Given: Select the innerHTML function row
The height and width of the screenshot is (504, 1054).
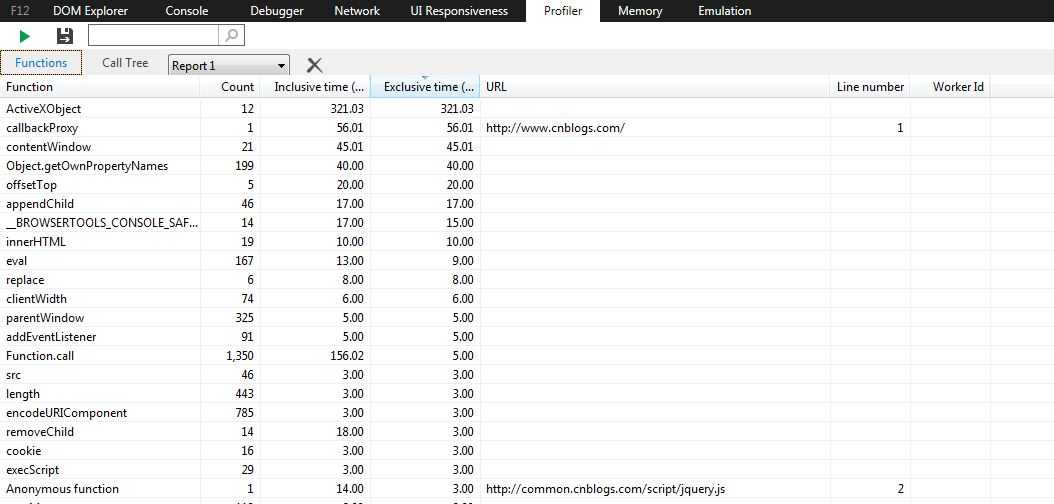Looking at the screenshot, I should [527, 241].
